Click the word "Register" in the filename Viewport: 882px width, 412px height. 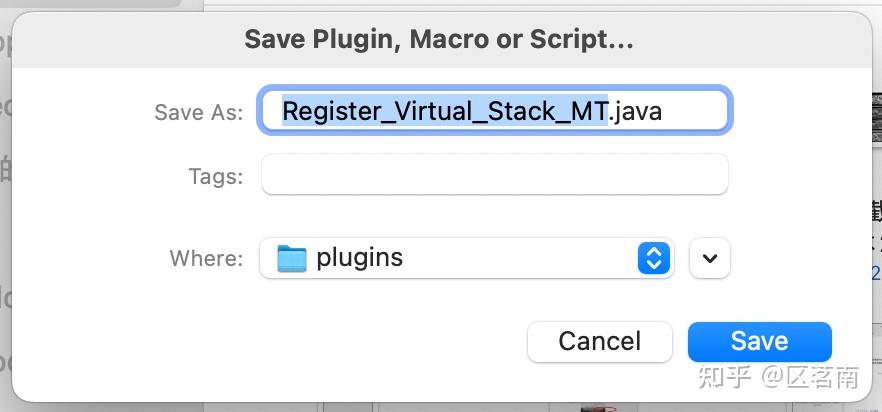coord(326,111)
